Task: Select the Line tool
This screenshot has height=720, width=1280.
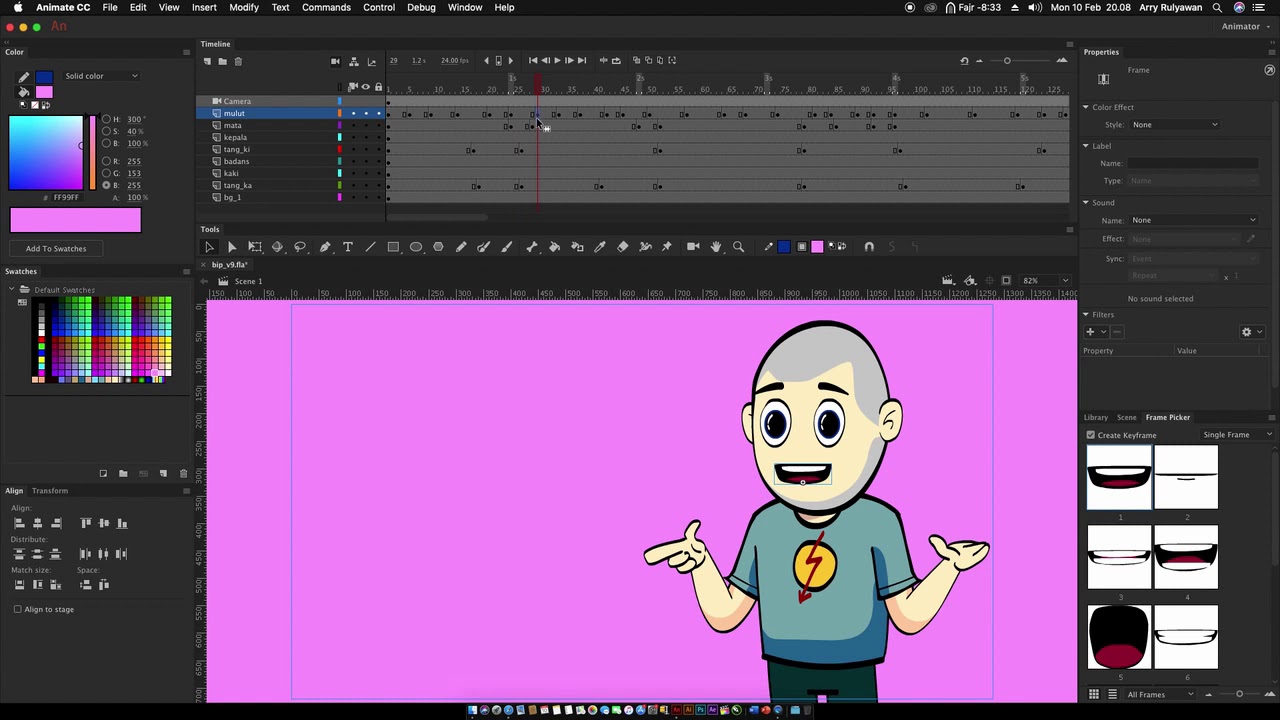Action: [x=370, y=247]
